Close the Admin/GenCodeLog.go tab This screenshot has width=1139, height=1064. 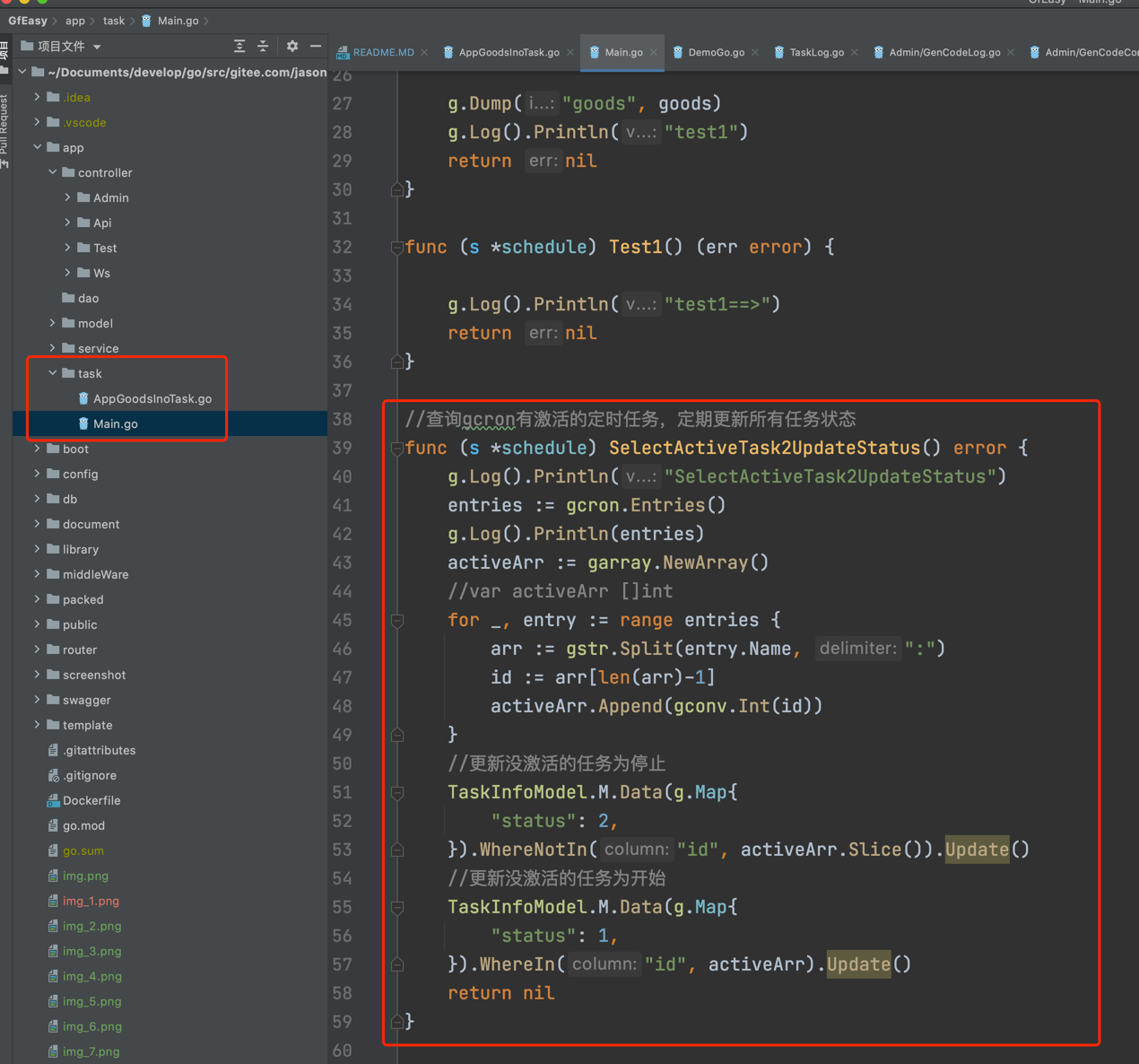point(1011,52)
